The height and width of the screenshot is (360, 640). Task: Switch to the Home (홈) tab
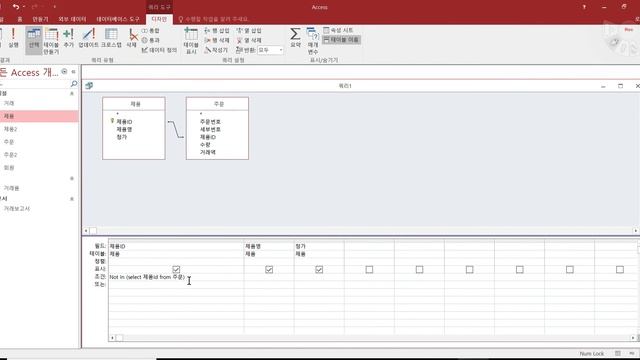(20, 19)
